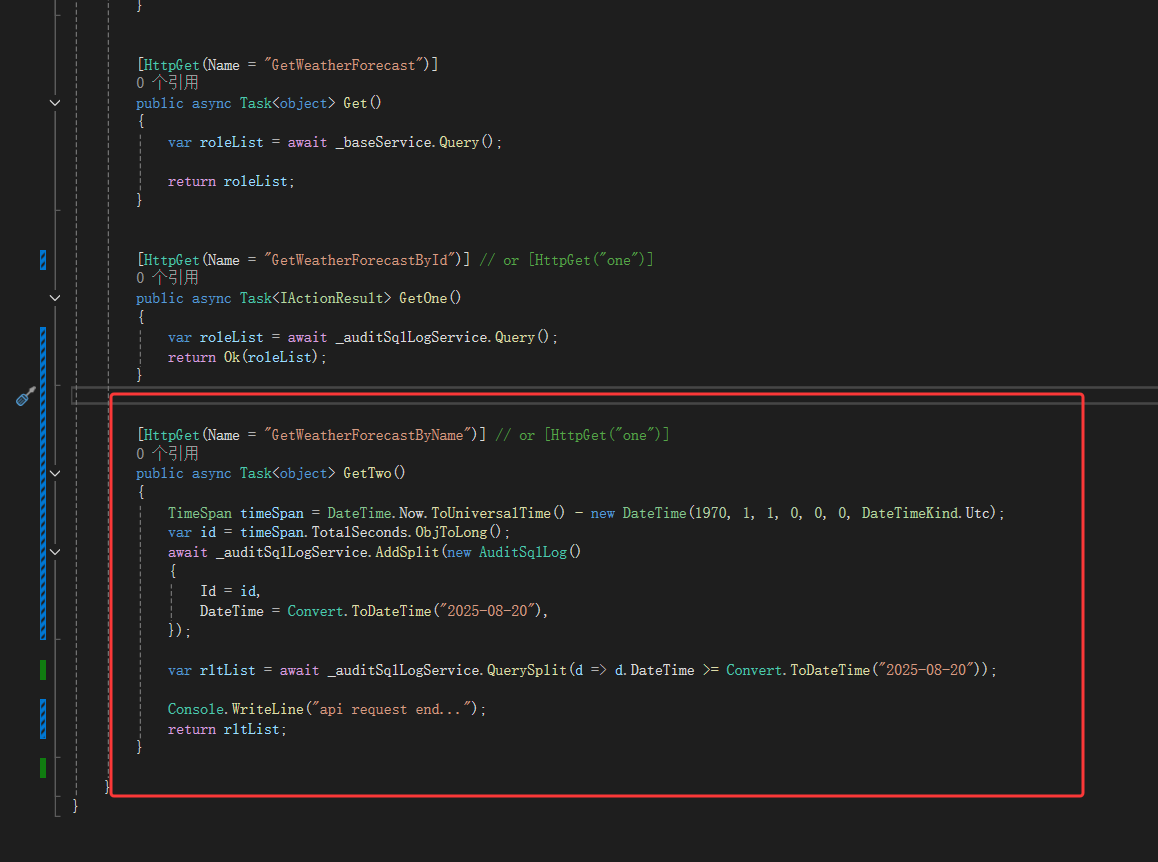Click the comment after GetWeatherForecastByName attribute
Screen dimensions: 1158x862
(583, 435)
